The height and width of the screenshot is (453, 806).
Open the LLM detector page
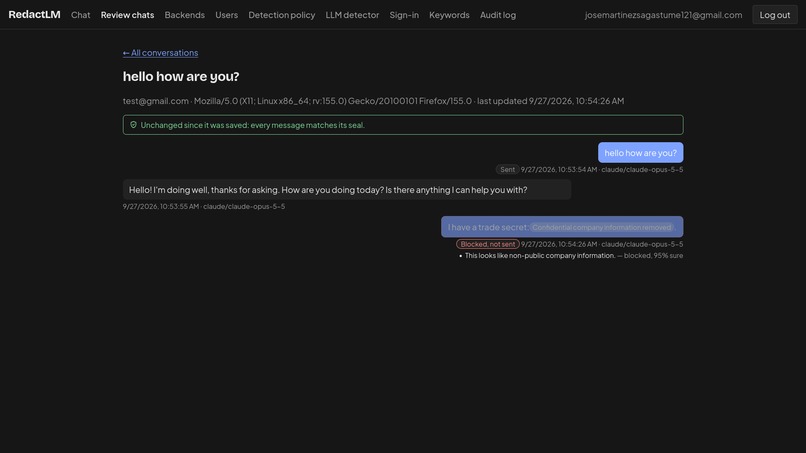pyautogui.click(x=352, y=15)
